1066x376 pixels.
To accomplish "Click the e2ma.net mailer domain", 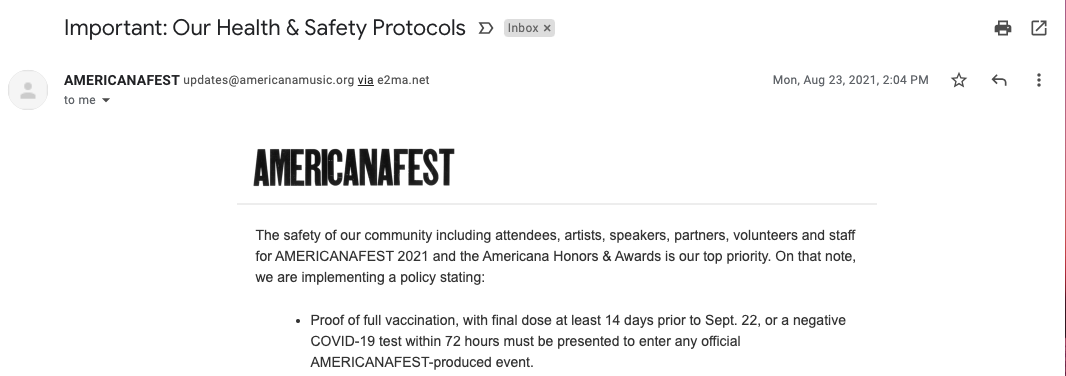I will [403, 80].
